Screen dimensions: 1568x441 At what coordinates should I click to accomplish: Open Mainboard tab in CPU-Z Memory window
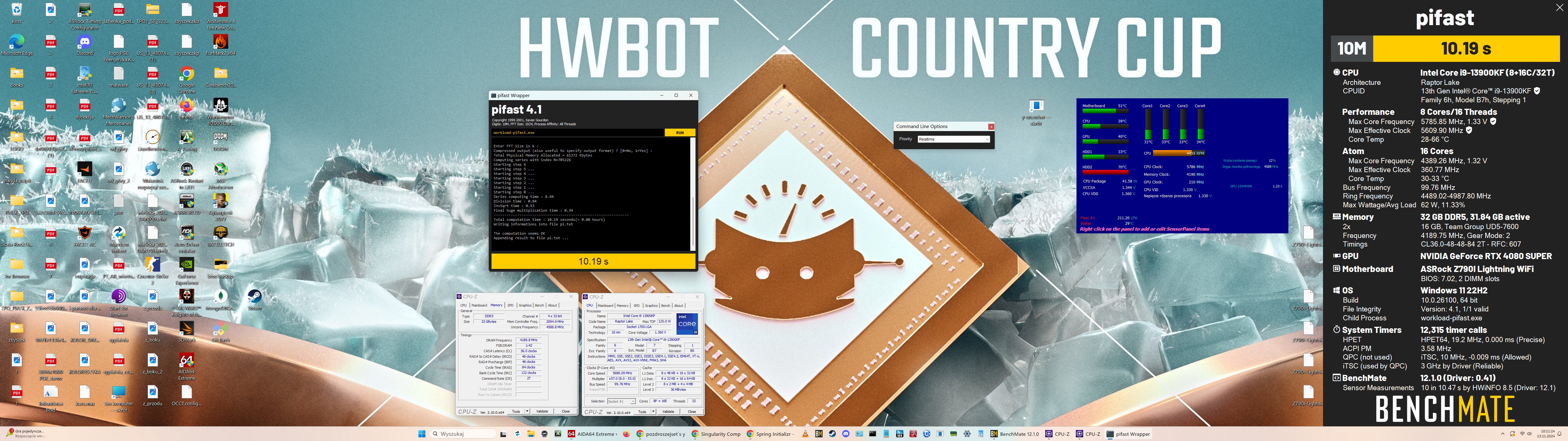(x=480, y=305)
